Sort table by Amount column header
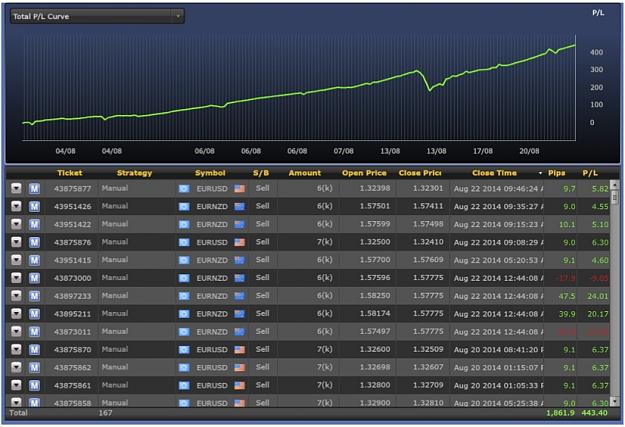 point(305,173)
